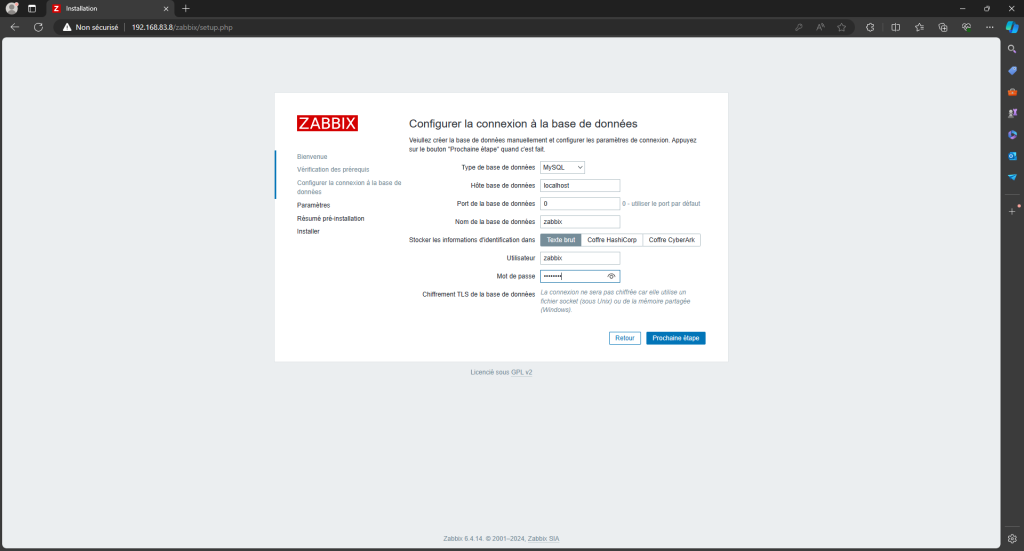Open the password manager key icon
1024x551 pixels.
click(x=798, y=27)
